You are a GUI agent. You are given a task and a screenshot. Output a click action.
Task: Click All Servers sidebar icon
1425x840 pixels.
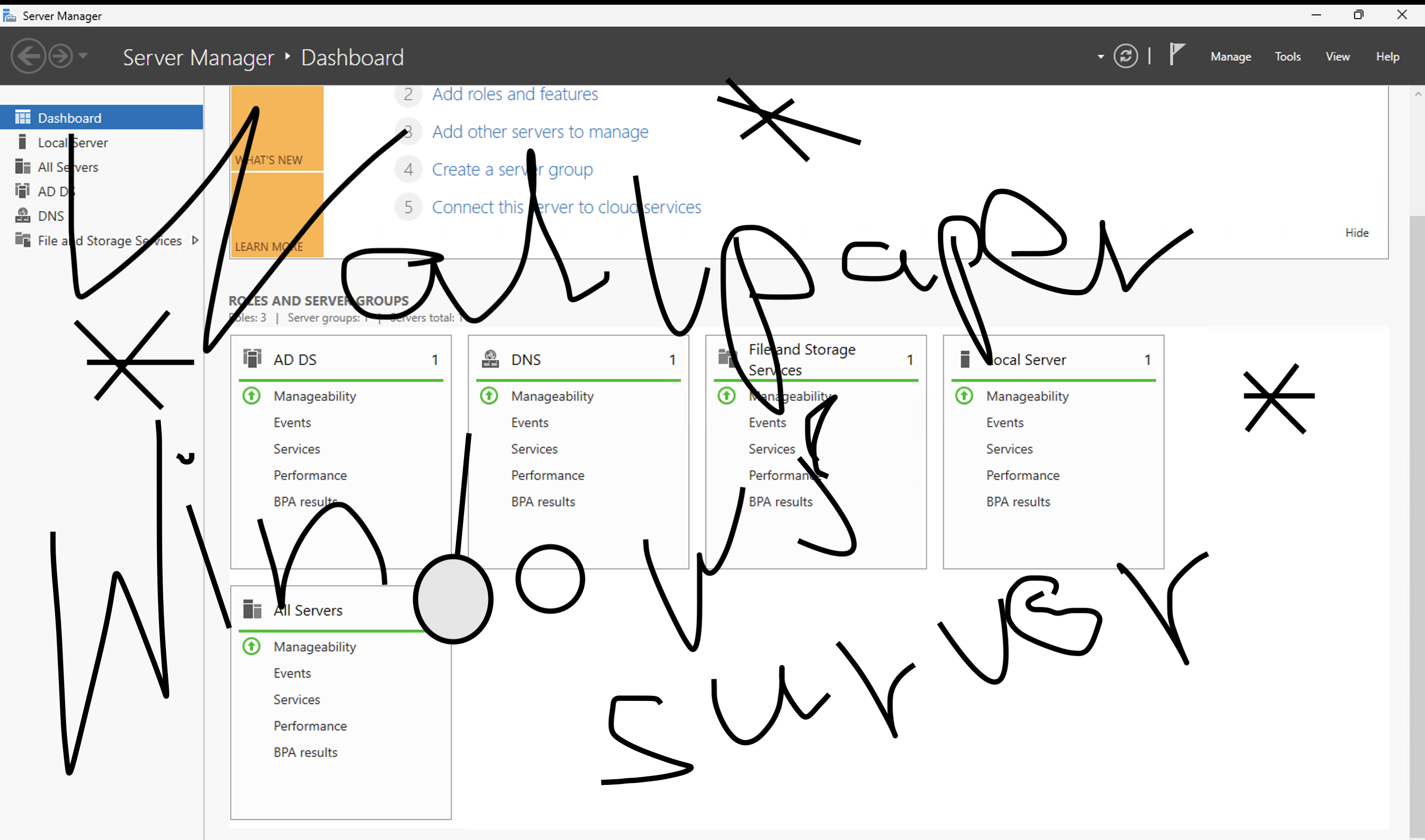pos(23,167)
